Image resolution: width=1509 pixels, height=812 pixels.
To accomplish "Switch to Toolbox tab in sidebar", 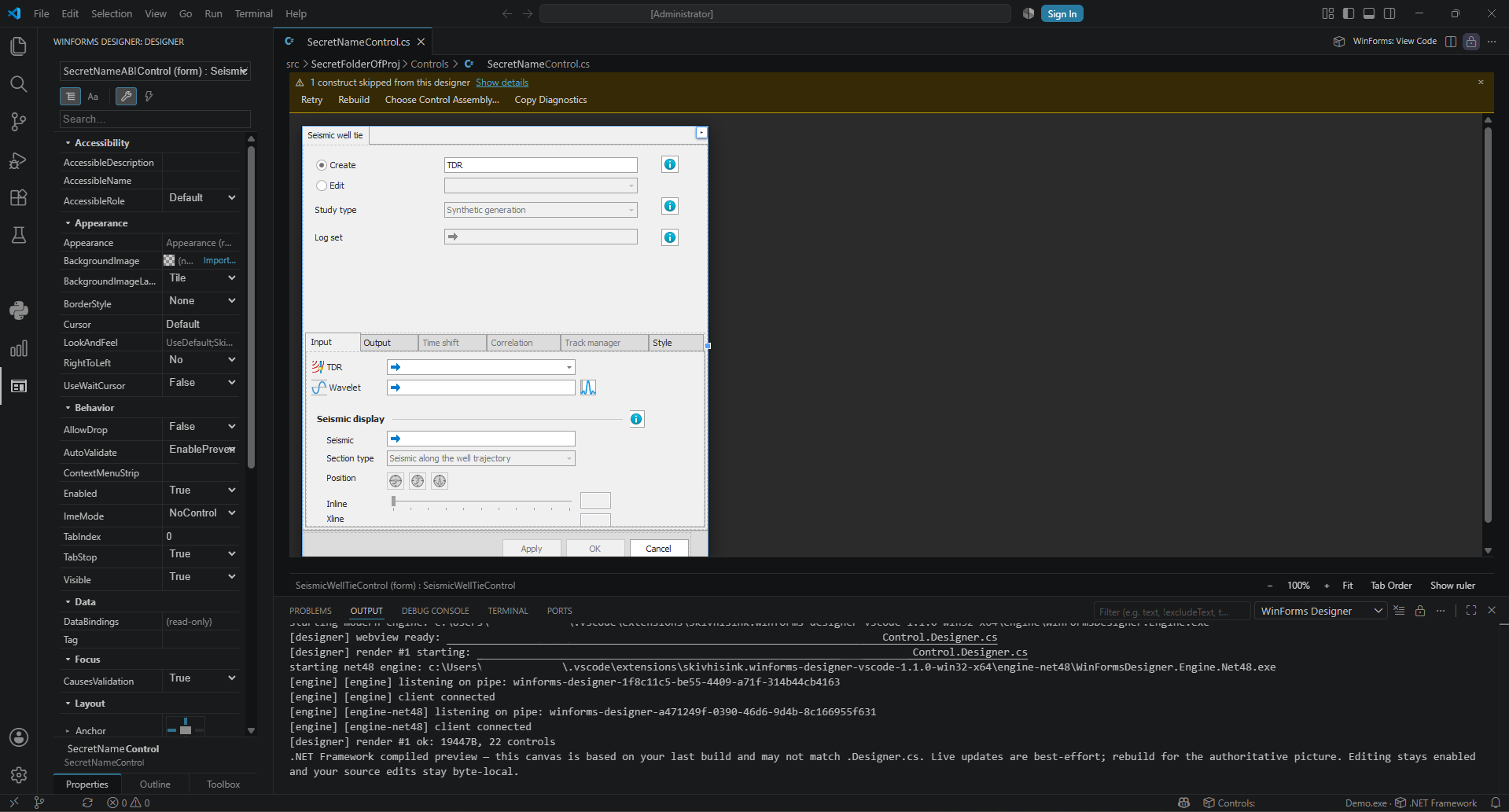I will point(223,784).
